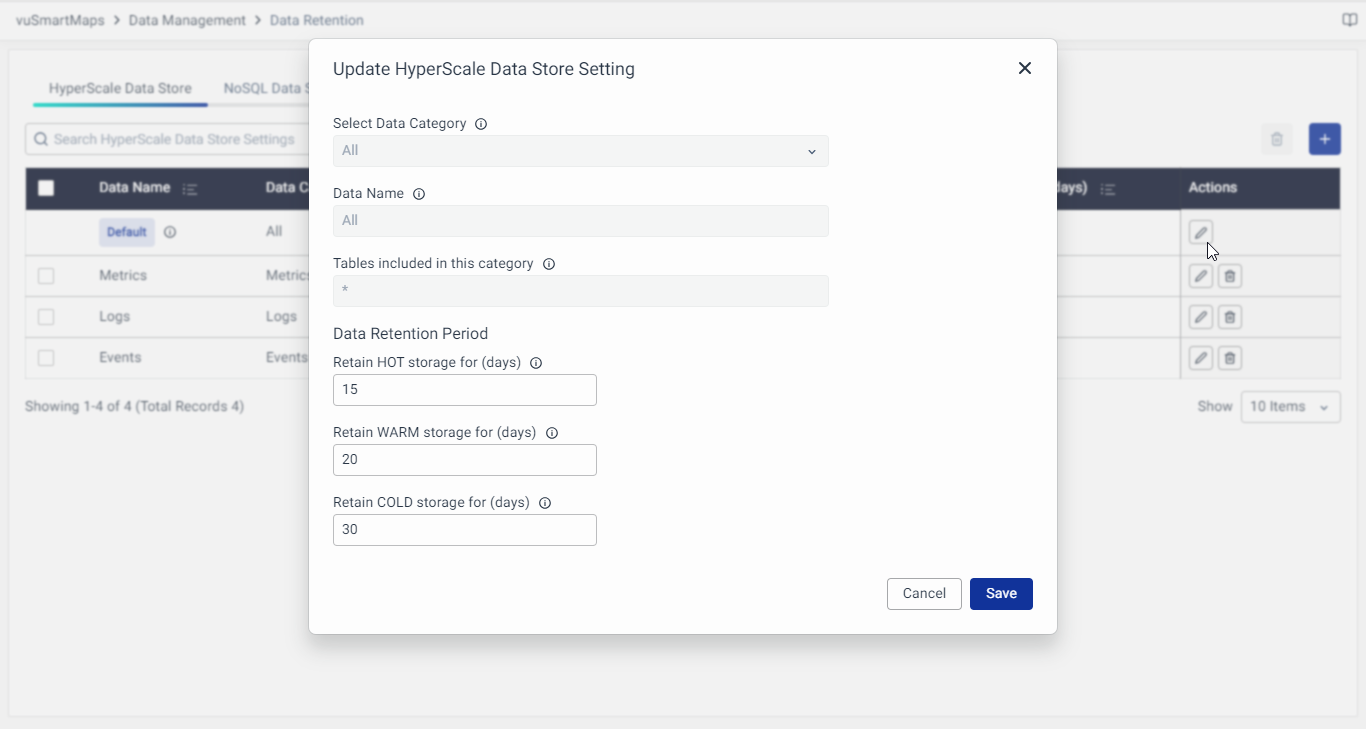1366x729 pixels.
Task: Open the Show 10 Items page size dropdown
Action: coord(1290,407)
